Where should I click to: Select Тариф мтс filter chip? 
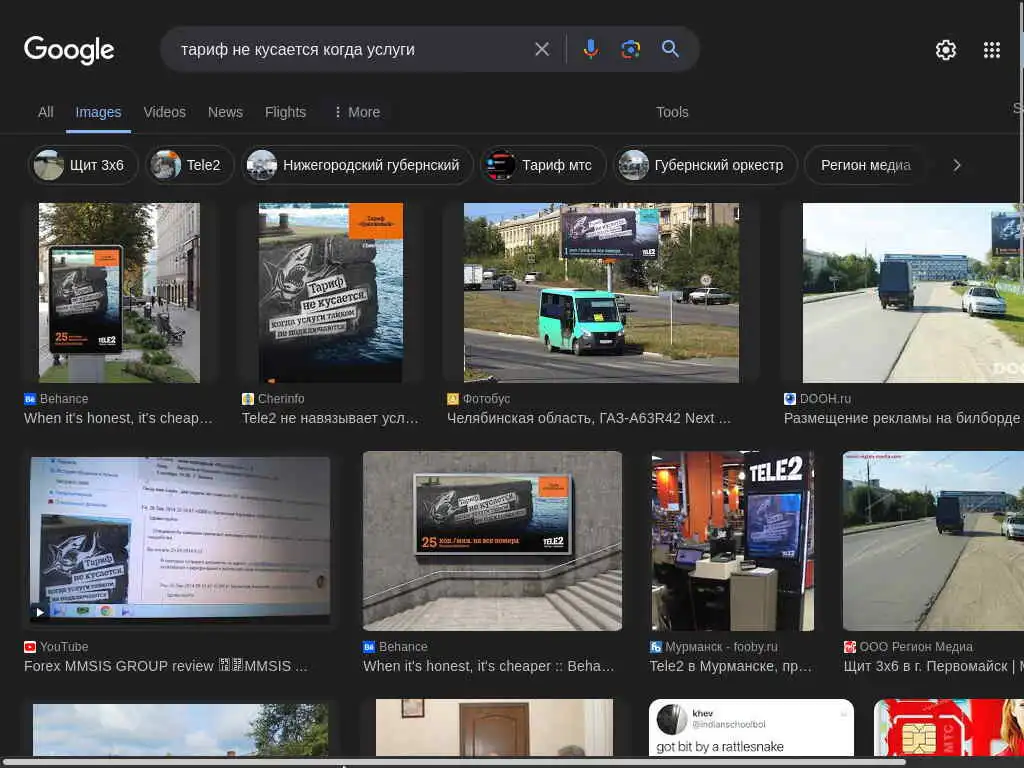[543, 165]
